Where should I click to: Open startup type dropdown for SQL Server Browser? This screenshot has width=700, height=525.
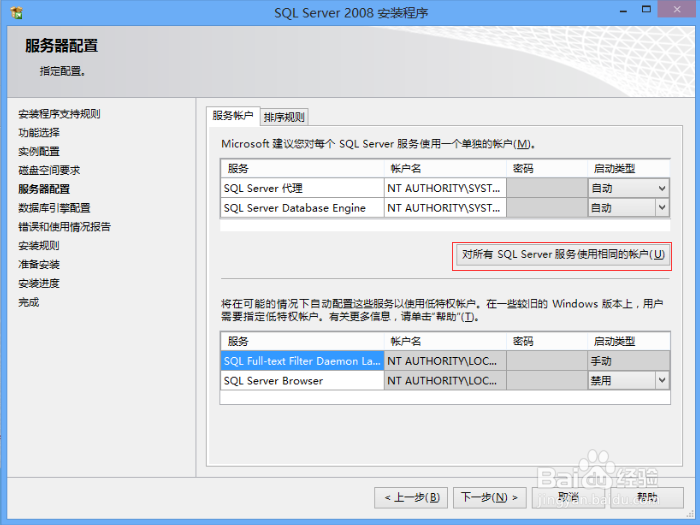[x=662, y=381]
